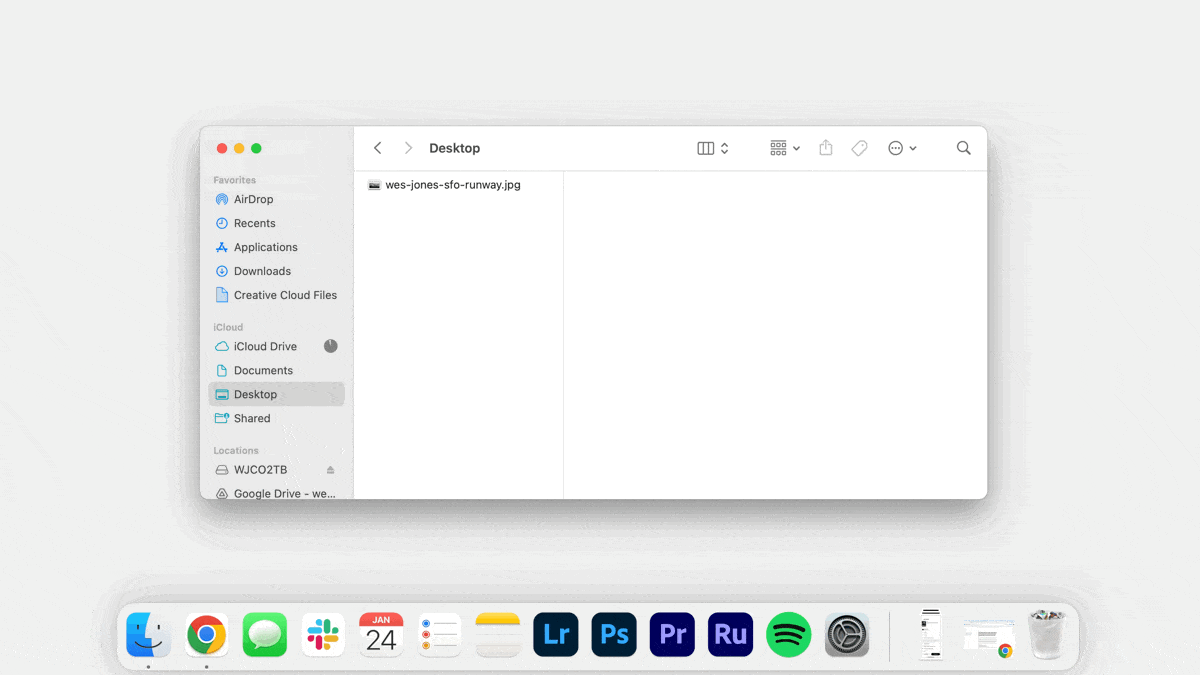Click the Locations section header
Image resolution: width=1200 pixels, height=675 pixels.
(236, 451)
